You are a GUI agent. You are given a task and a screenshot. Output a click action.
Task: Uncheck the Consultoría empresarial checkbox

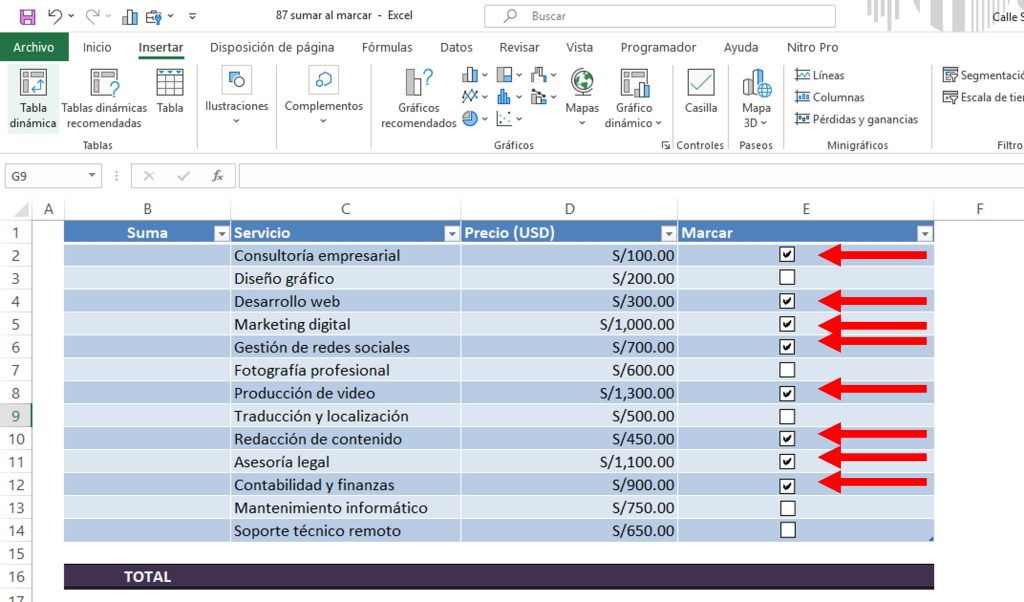click(x=787, y=255)
